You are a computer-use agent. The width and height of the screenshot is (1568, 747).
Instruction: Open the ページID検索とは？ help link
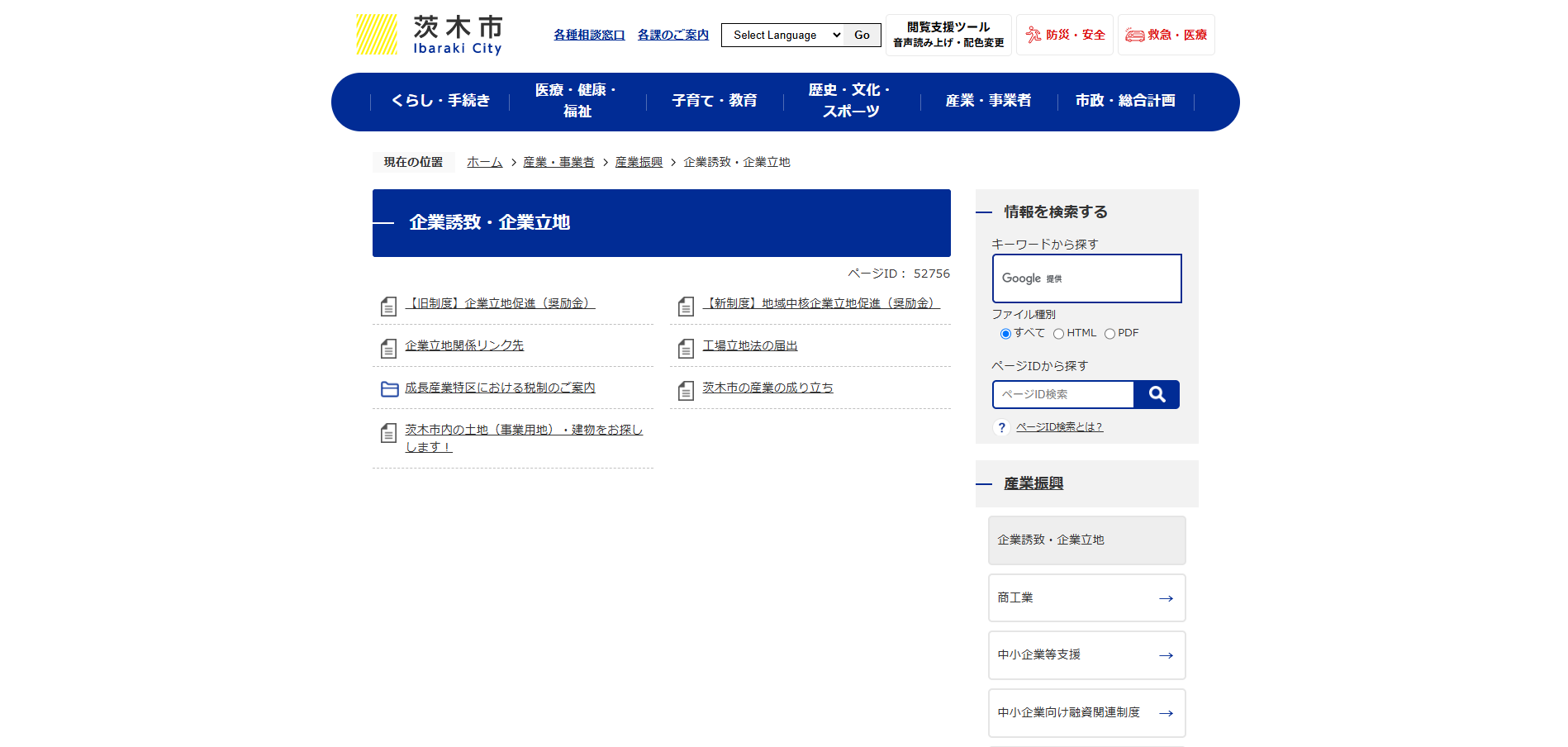coord(1059,427)
